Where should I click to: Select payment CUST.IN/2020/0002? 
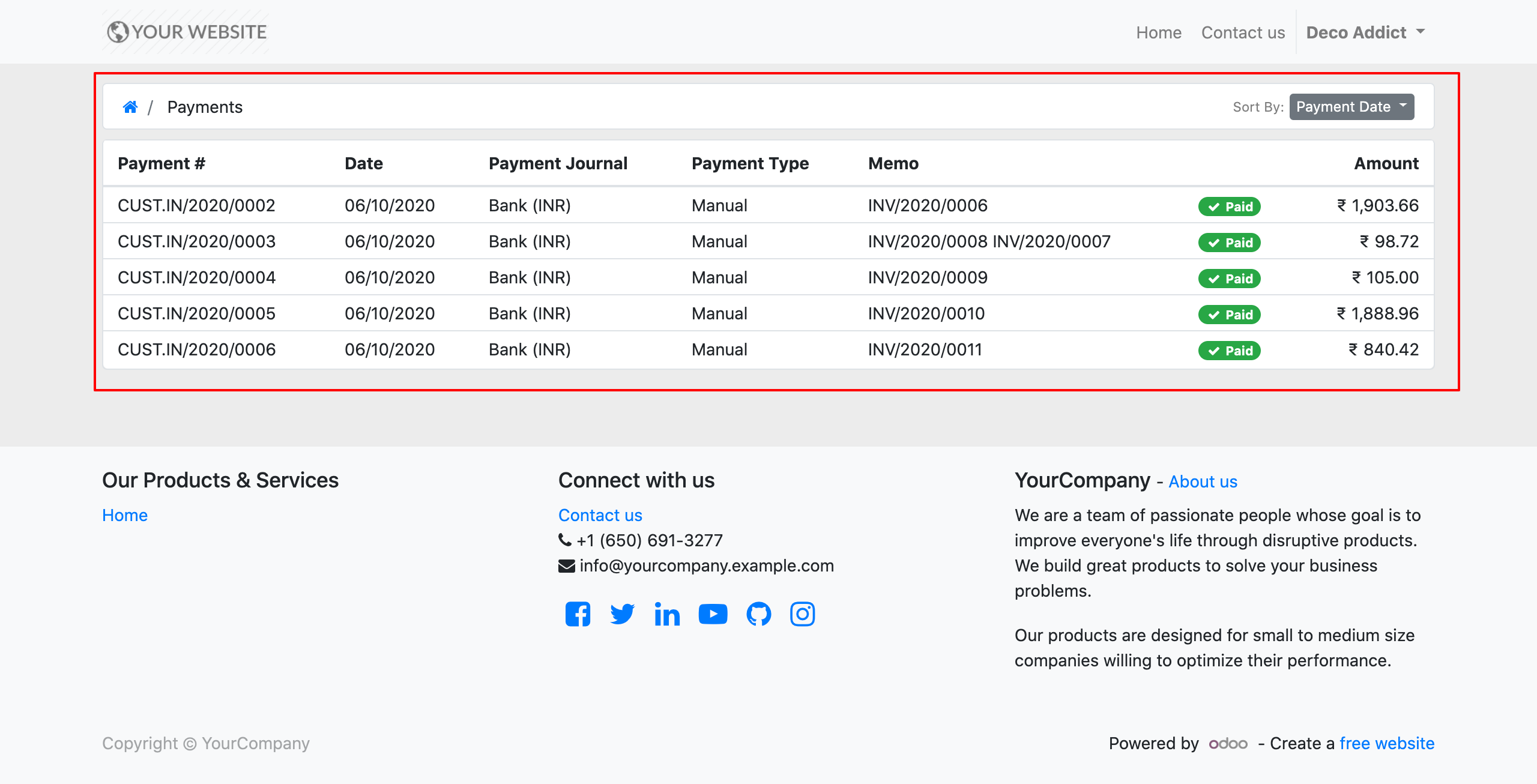pos(196,205)
